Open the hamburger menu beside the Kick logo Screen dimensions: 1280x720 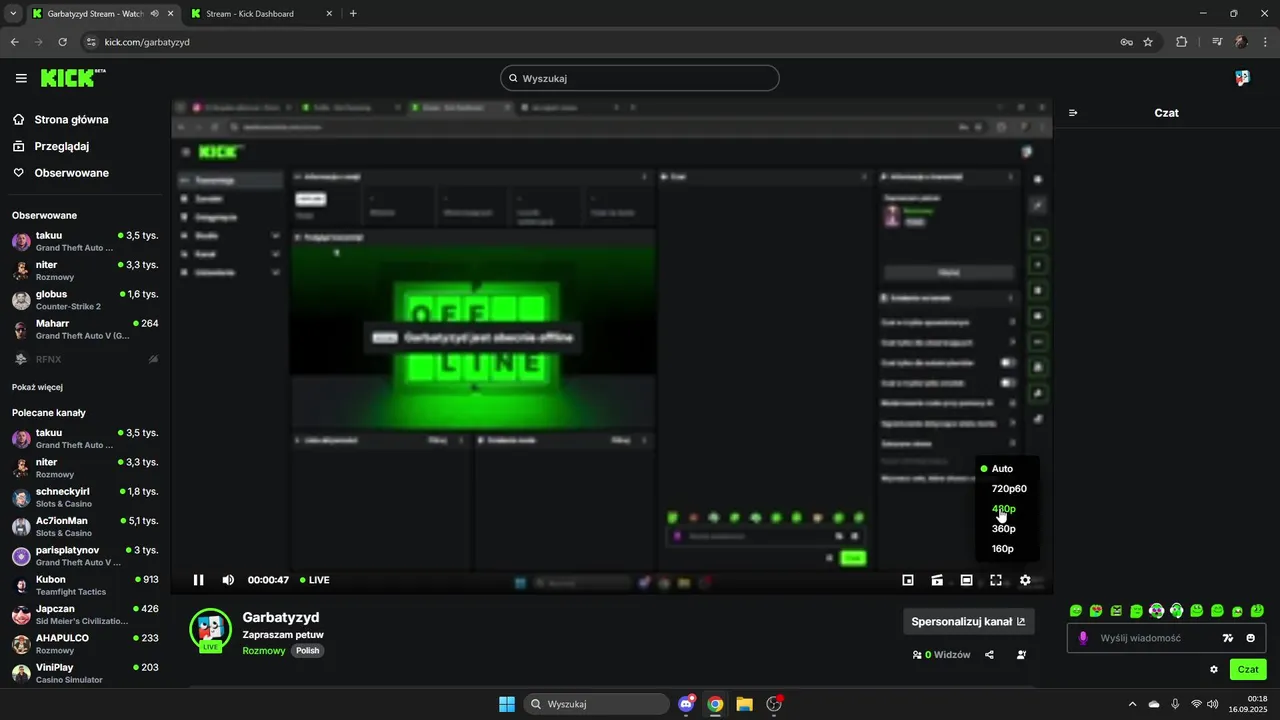(x=21, y=78)
